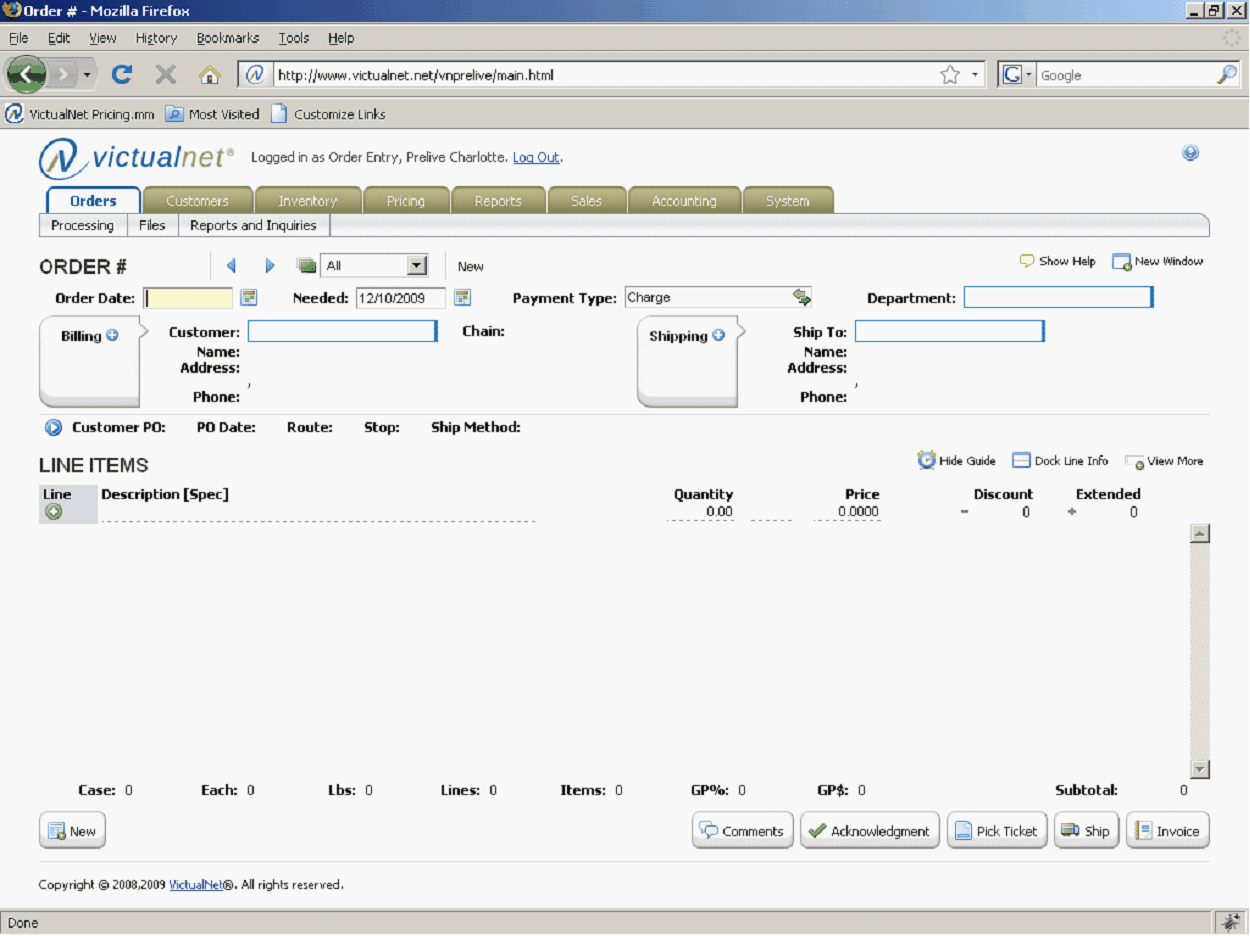Click the Payment Type swap arrows icon

click(x=802, y=297)
